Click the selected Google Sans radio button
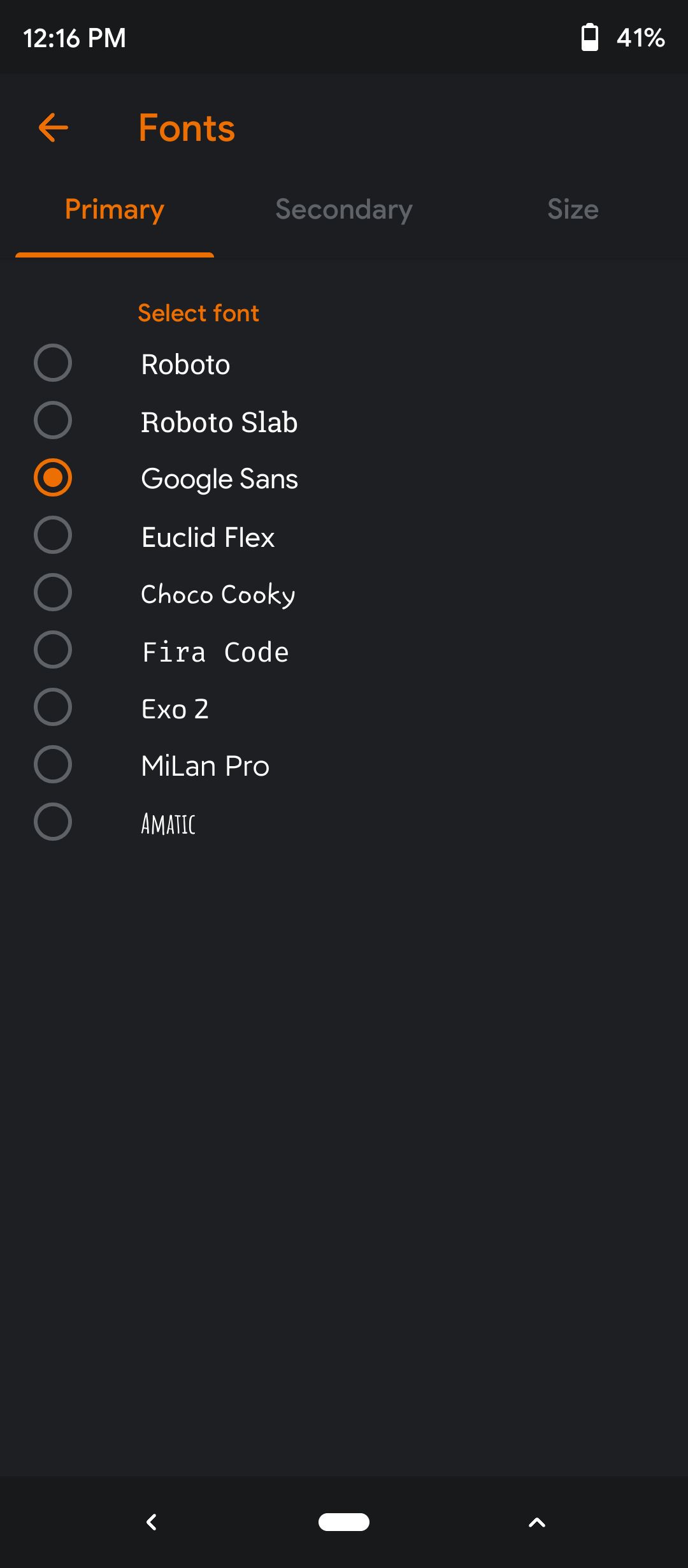The height and width of the screenshot is (1568, 688). coord(53,478)
